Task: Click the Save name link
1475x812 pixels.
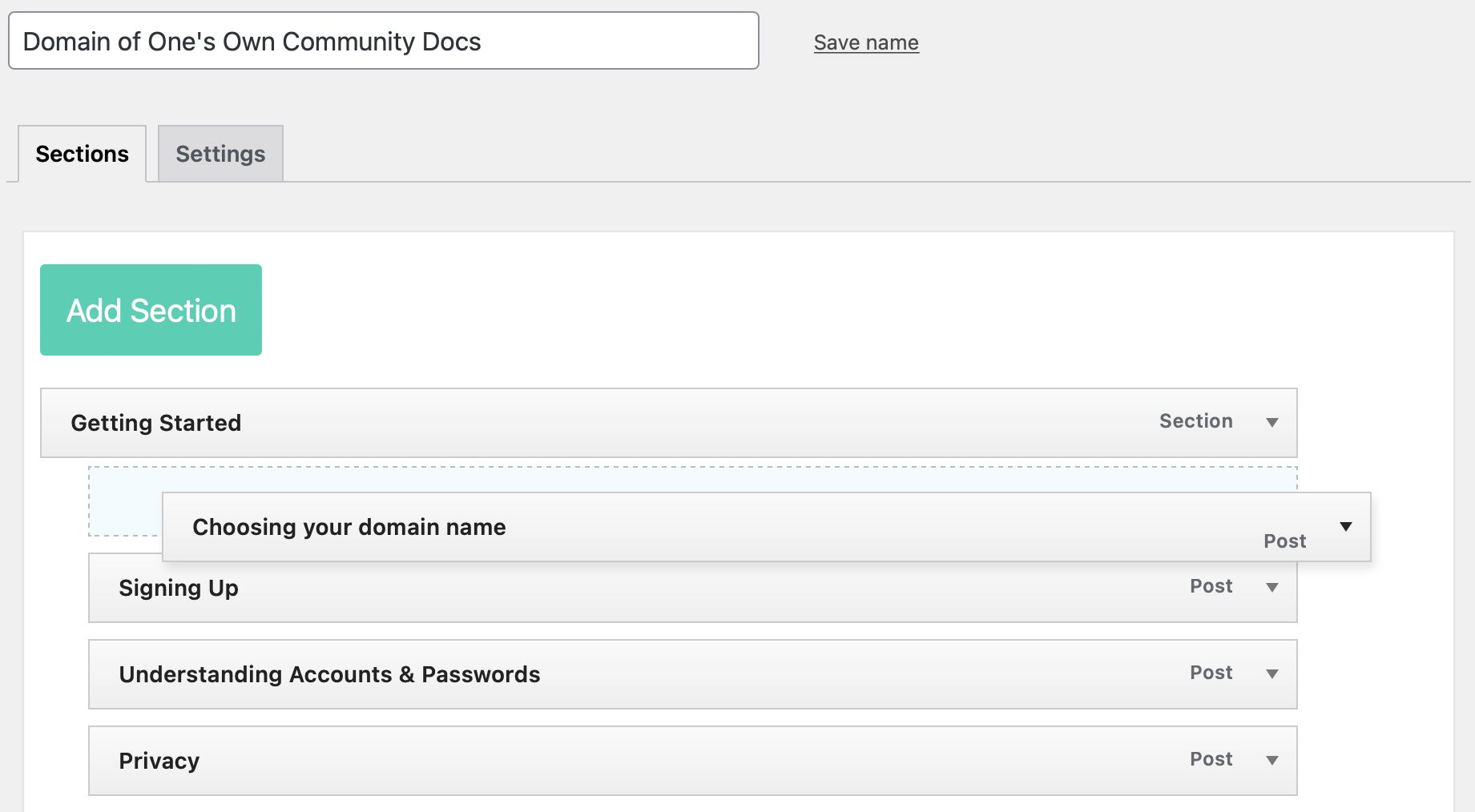Action: pyautogui.click(x=866, y=42)
